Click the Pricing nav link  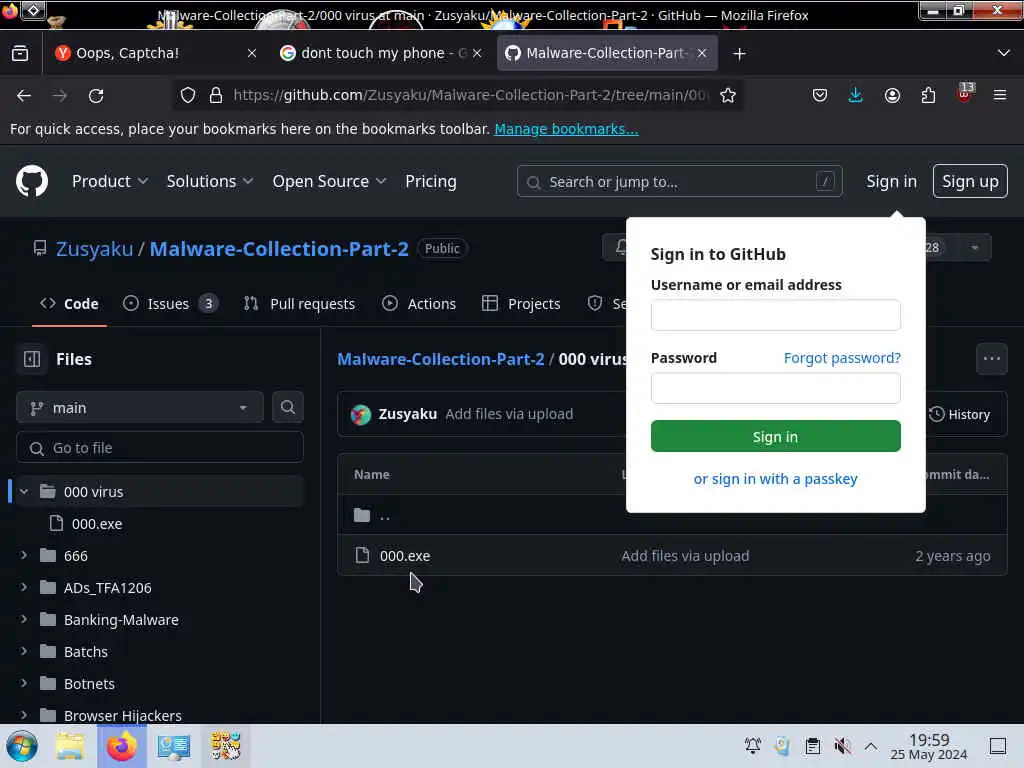[430, 182]
